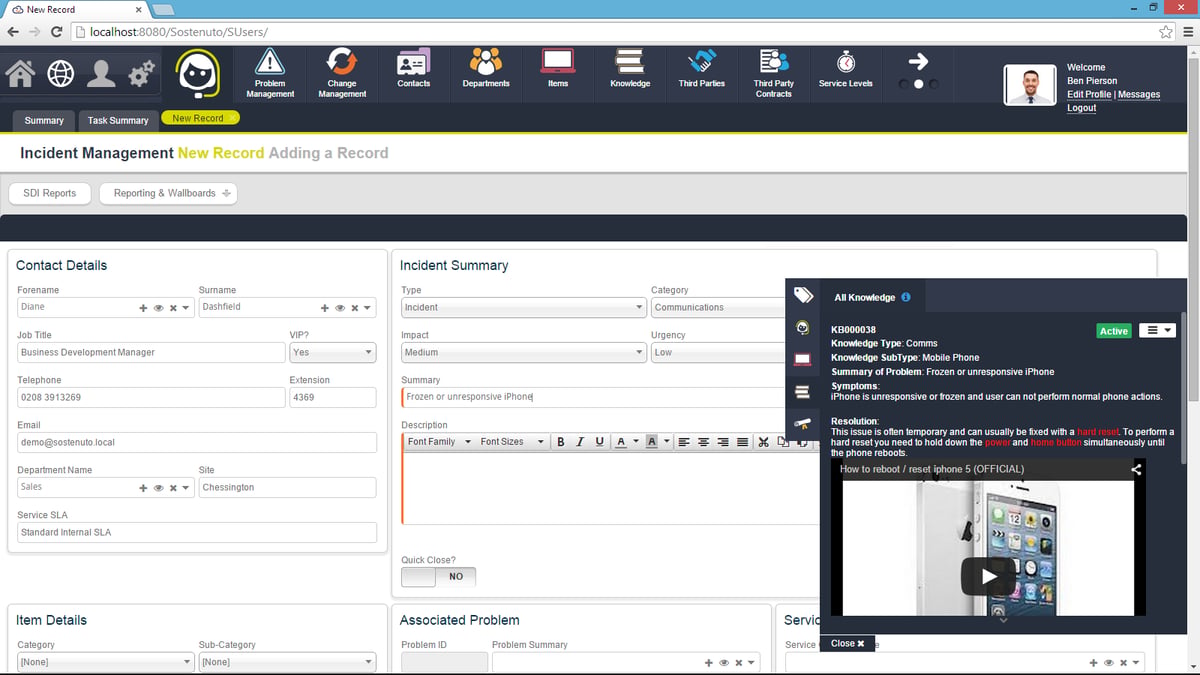Image resolution: width=1200 pixels, height=675 pixels.
Task: Open Change Management module
Action: 342,73
